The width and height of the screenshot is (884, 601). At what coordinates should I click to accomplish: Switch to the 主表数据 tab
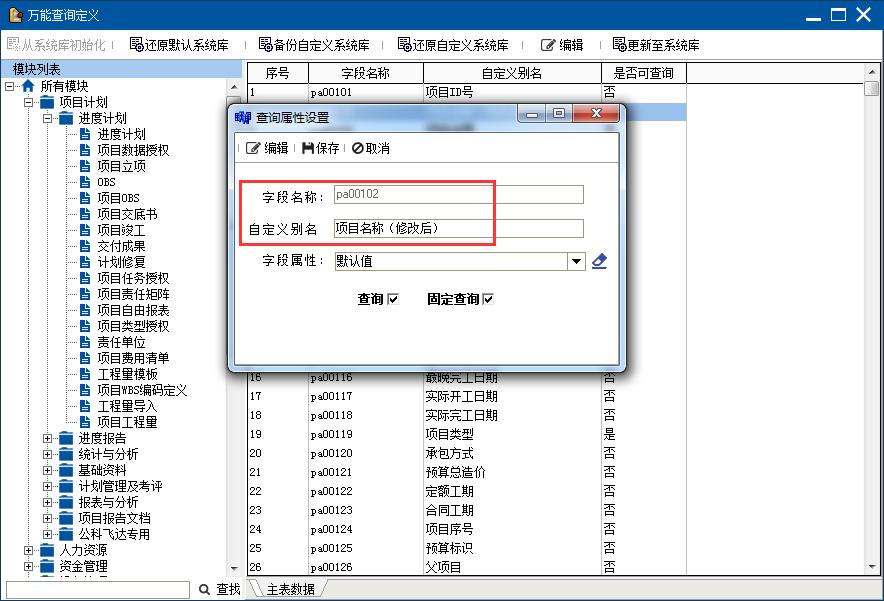(x=290, y=589)
